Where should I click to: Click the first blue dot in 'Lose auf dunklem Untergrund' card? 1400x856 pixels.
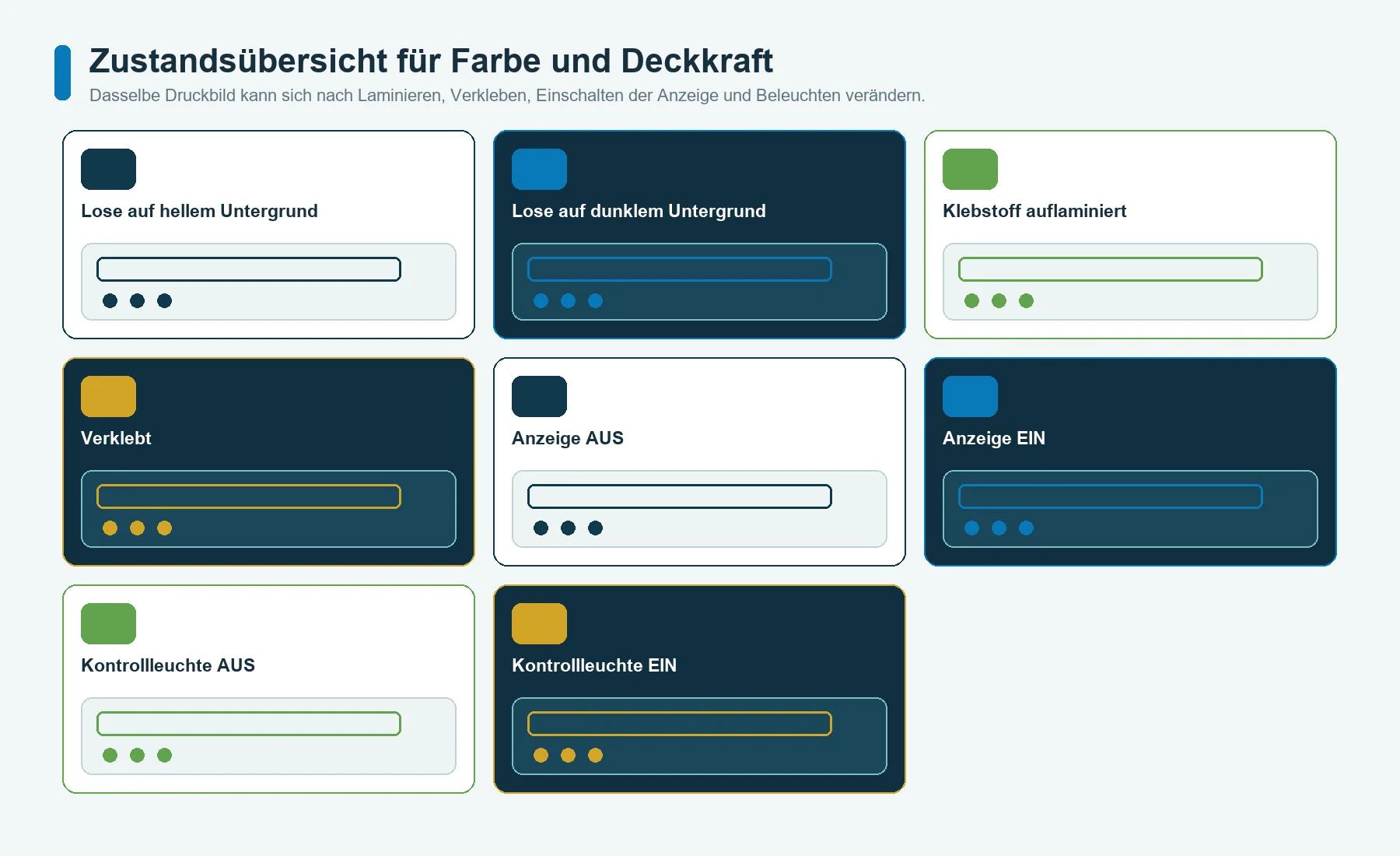click(x=541, y=300)
